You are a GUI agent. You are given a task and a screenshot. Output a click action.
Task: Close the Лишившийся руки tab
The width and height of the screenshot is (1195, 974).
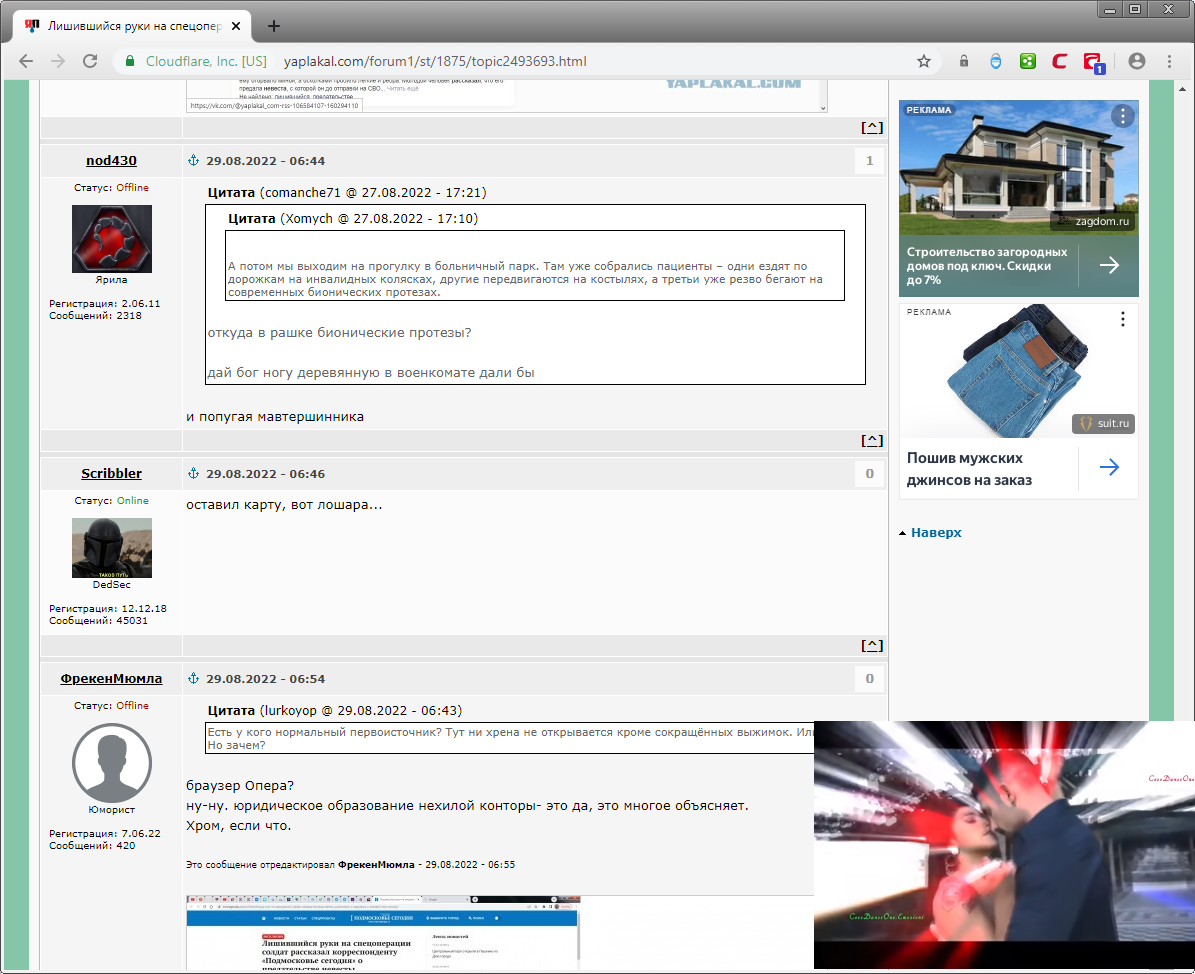point(236,26)
